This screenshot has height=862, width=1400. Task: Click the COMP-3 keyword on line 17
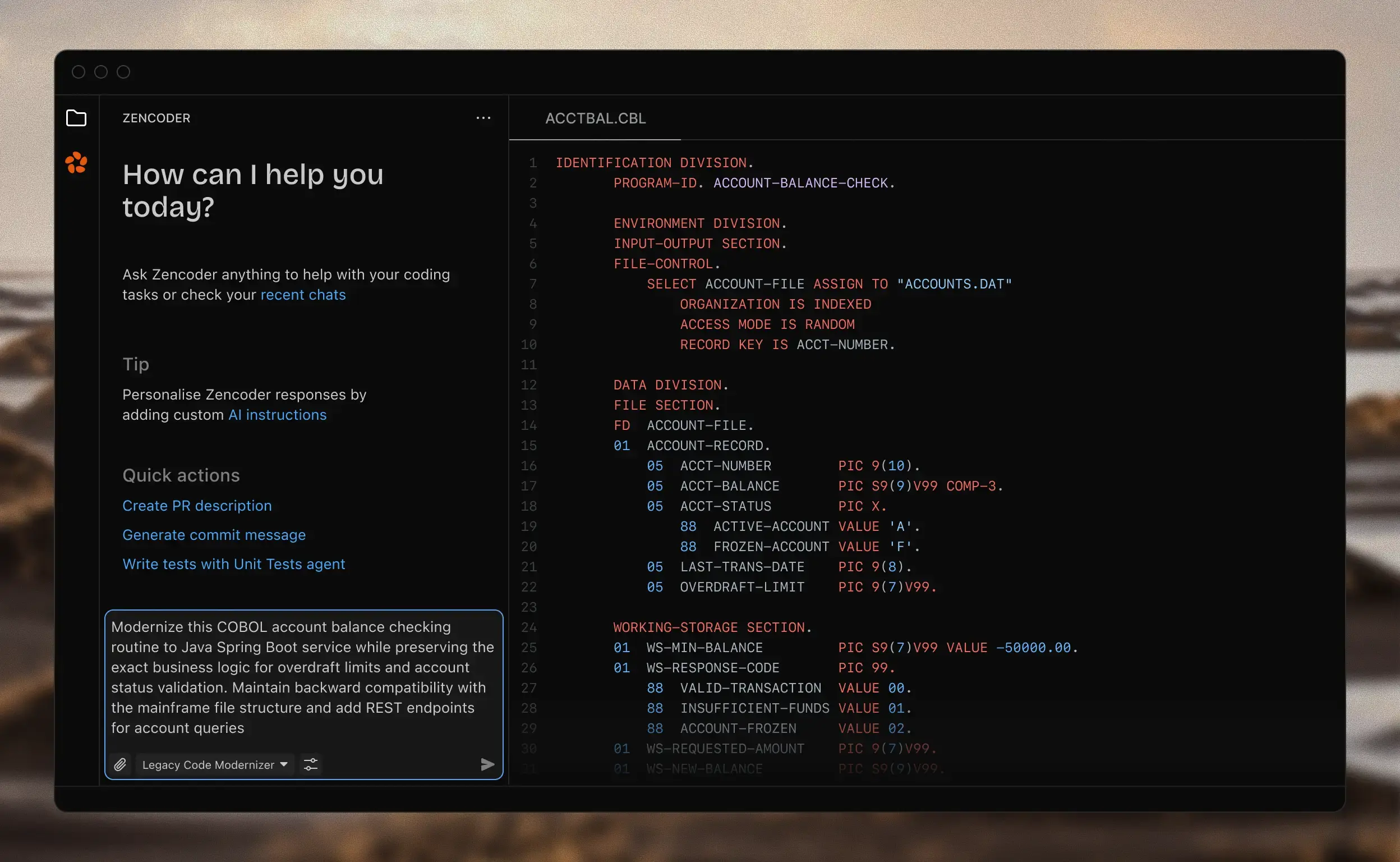(x=971, y=486)
